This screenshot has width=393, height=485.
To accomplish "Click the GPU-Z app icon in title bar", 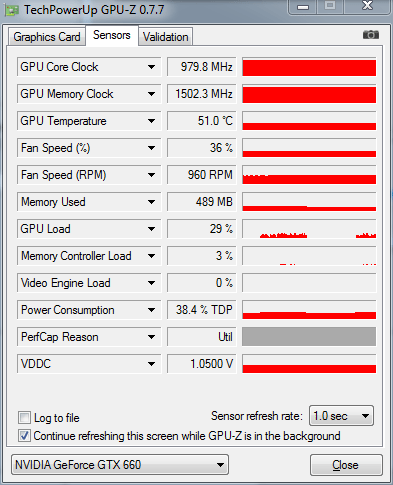I will [11, 11].
